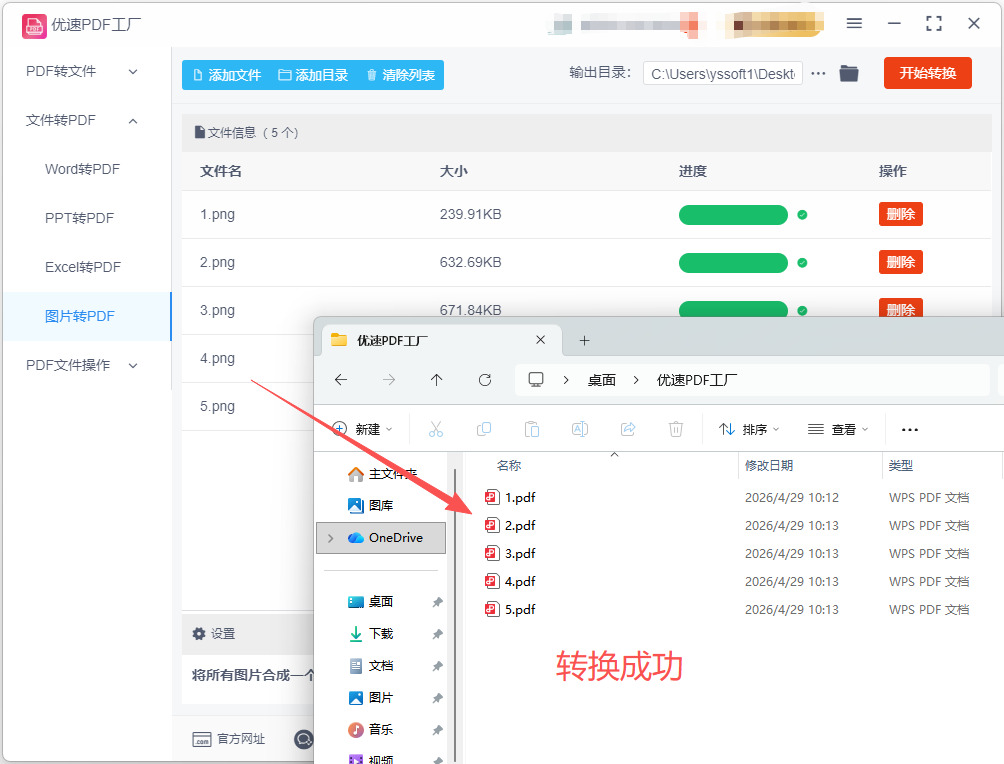The height and width of the screenshot is (764, 1004).
Task: Open the output folder icon
Action: point(849,73)
